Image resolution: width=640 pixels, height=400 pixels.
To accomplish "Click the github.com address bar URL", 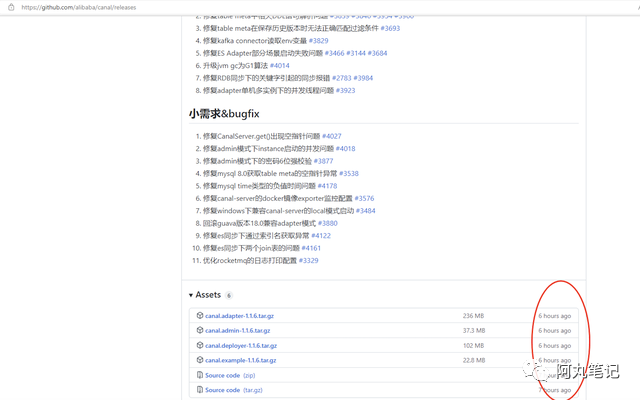I will (x=78, y=7).
